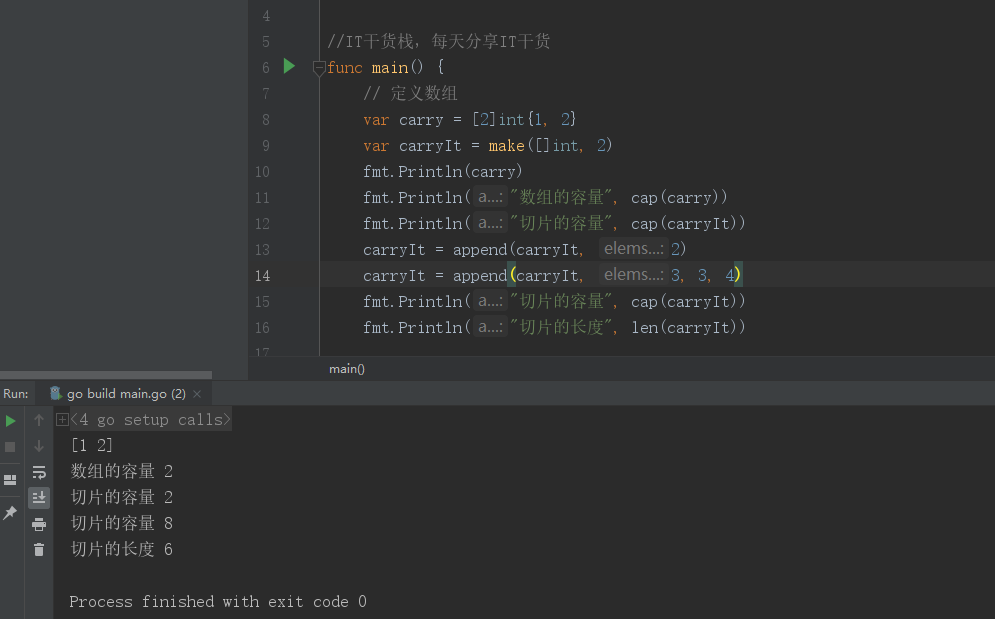The width and height of the screenshot is (995, 619).
Task: Click the Run: label in the tool window
Action: coord(16,393)
